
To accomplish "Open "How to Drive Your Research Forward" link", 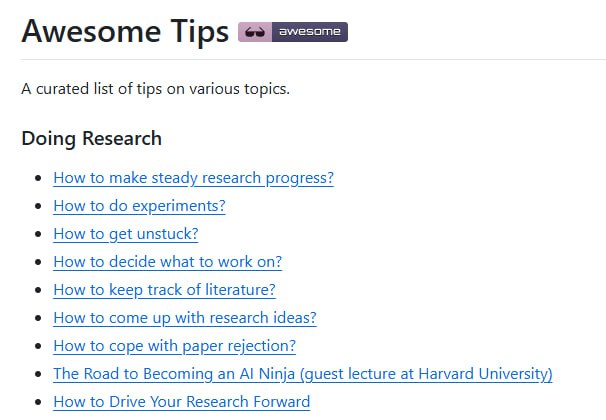I will pyautogui.click(x=181, y=402).
